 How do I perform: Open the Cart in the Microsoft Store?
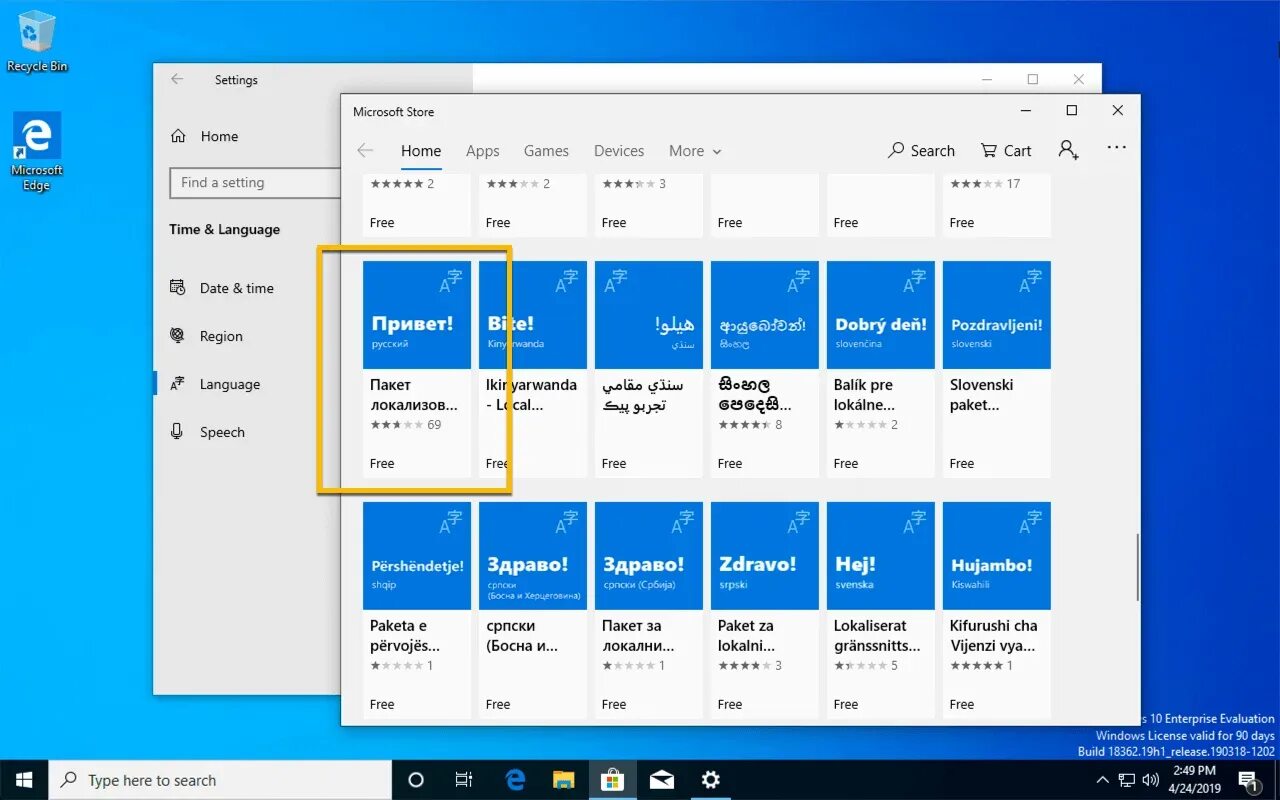(x=1005, y=151)
